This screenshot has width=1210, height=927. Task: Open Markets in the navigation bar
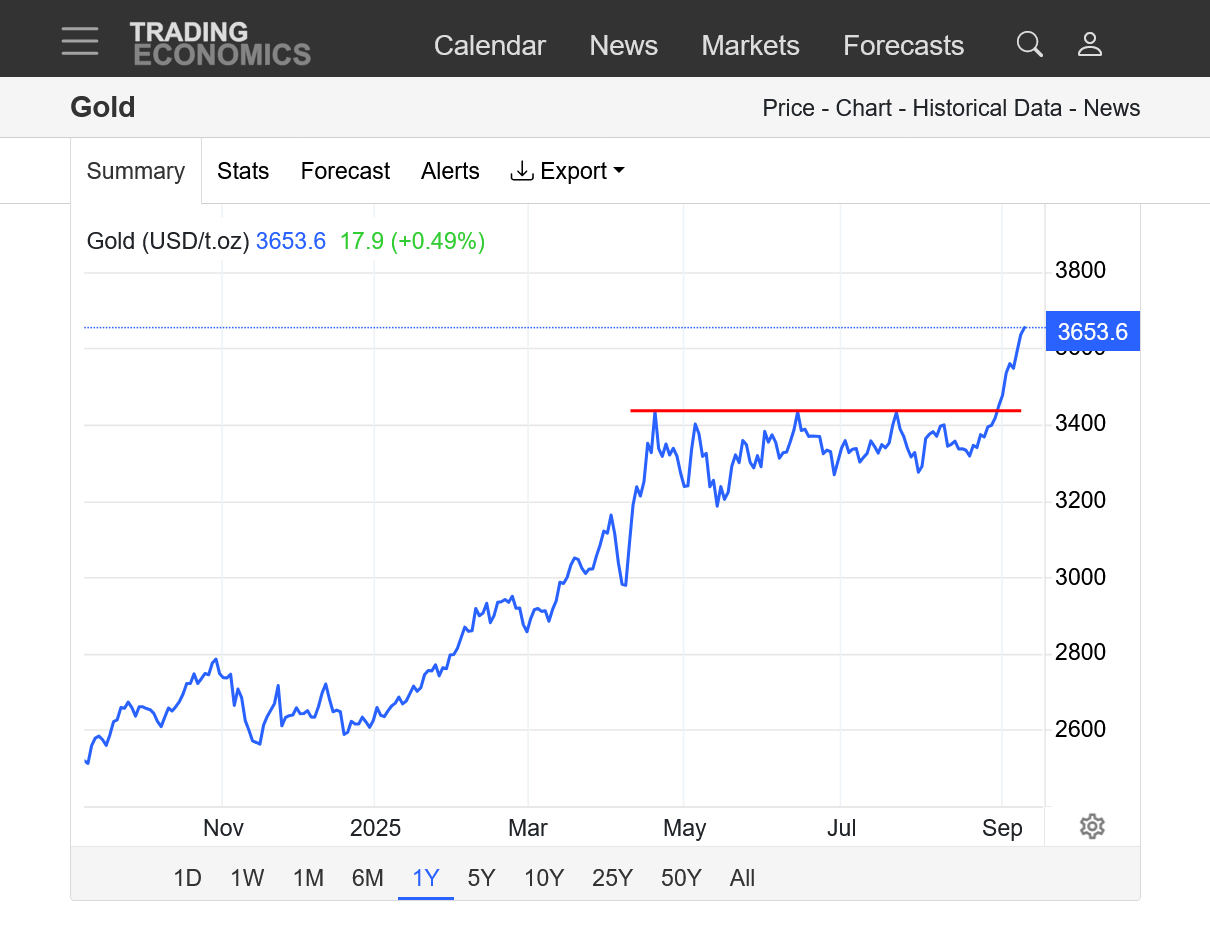[x=750, y=45]
